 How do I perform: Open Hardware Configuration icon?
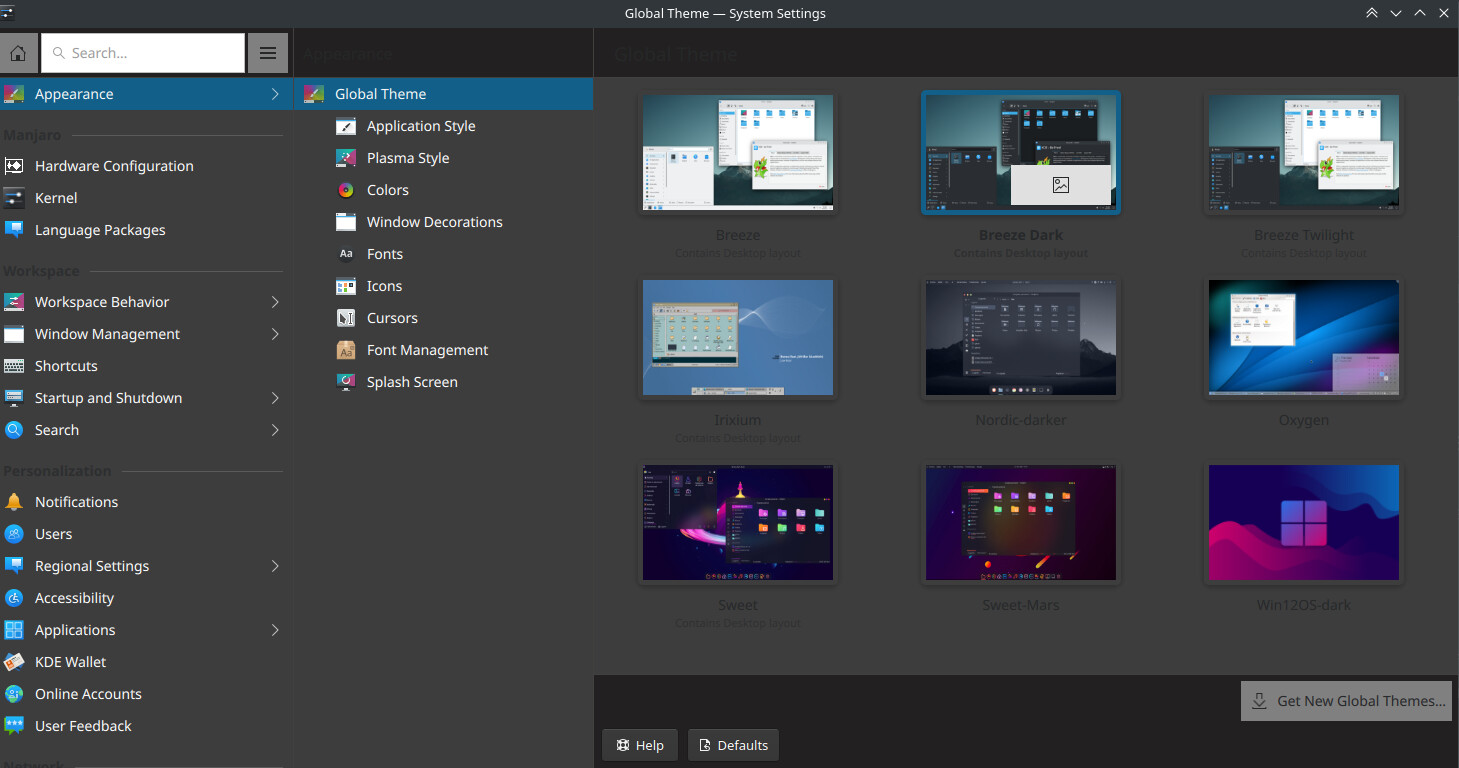coord(14,166)
